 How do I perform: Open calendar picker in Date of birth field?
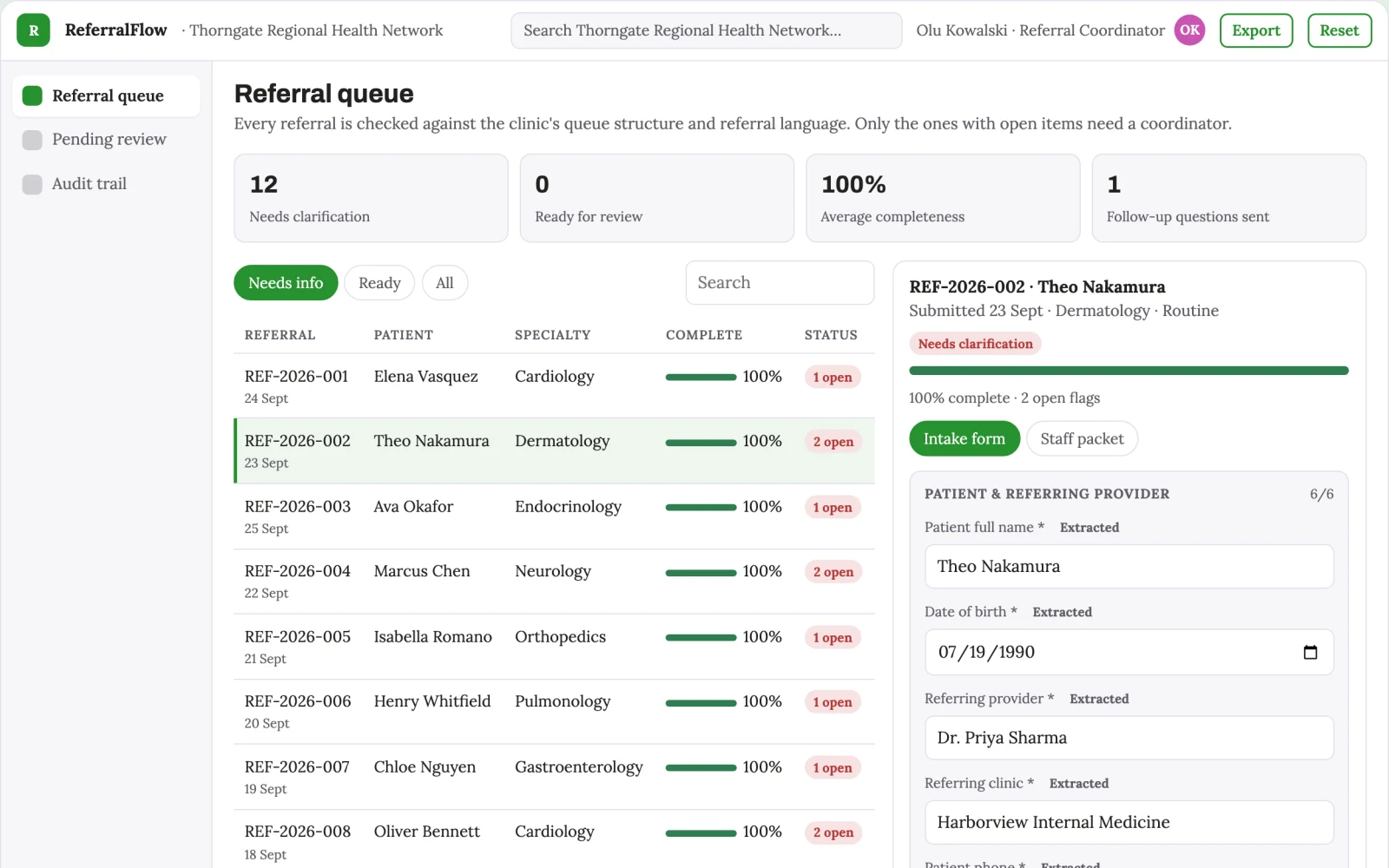(x=1310, y=652)
